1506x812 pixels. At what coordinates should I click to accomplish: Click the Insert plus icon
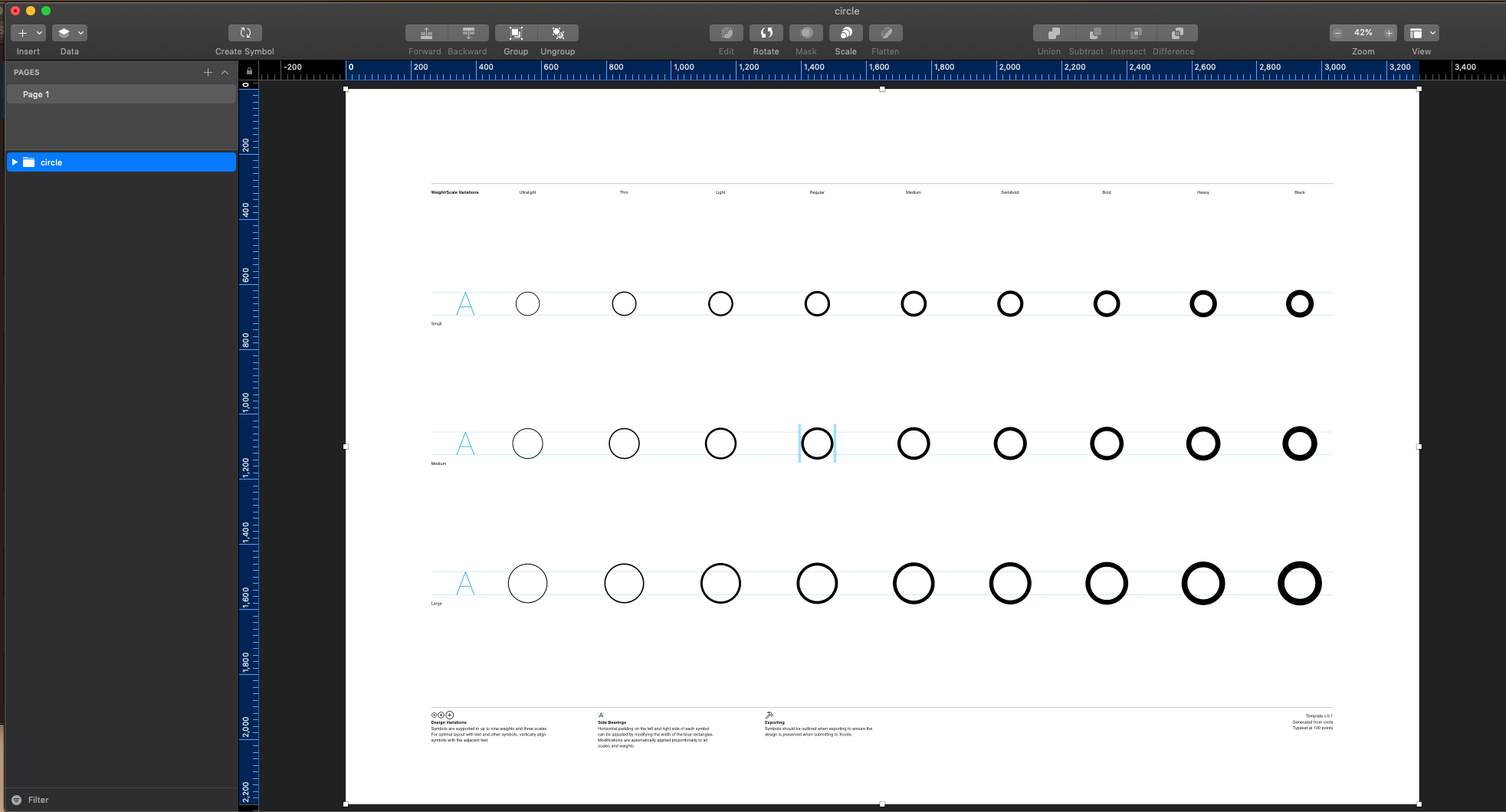(22, 33)
